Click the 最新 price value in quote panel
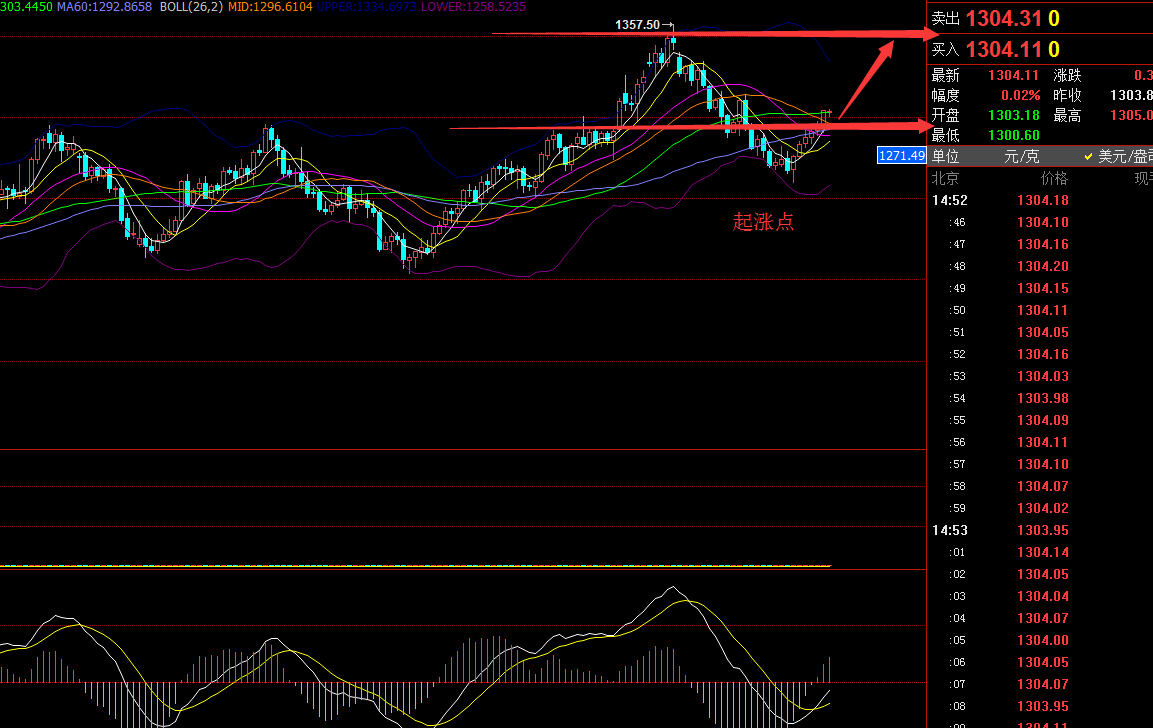1153x728 pixels. click(x=1014, y=75)
